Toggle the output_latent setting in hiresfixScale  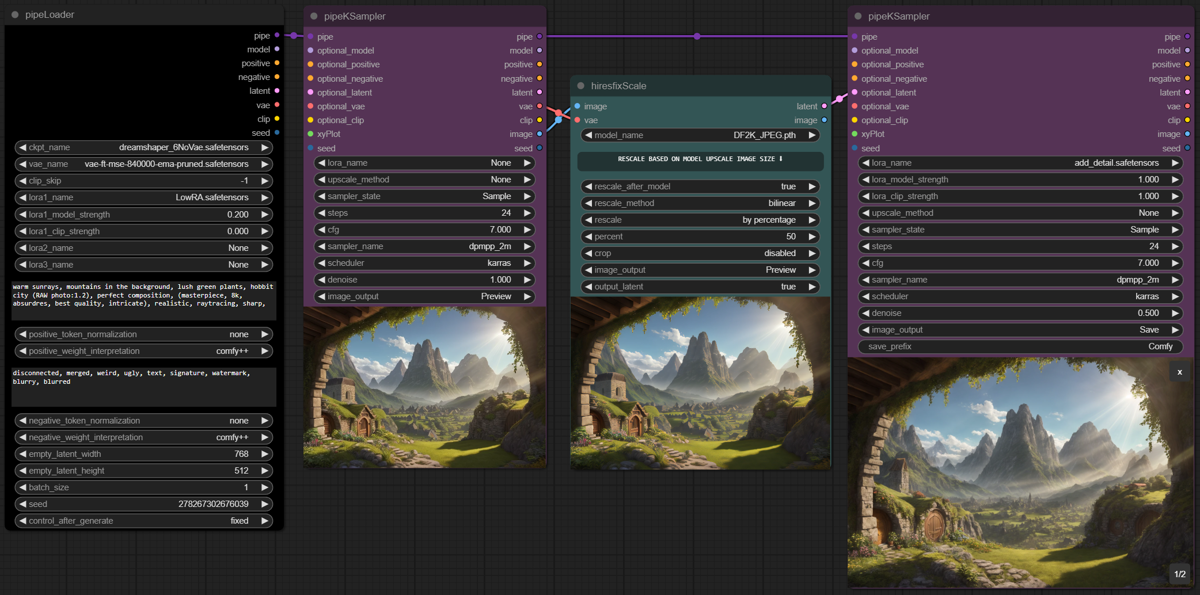point(700,286)
